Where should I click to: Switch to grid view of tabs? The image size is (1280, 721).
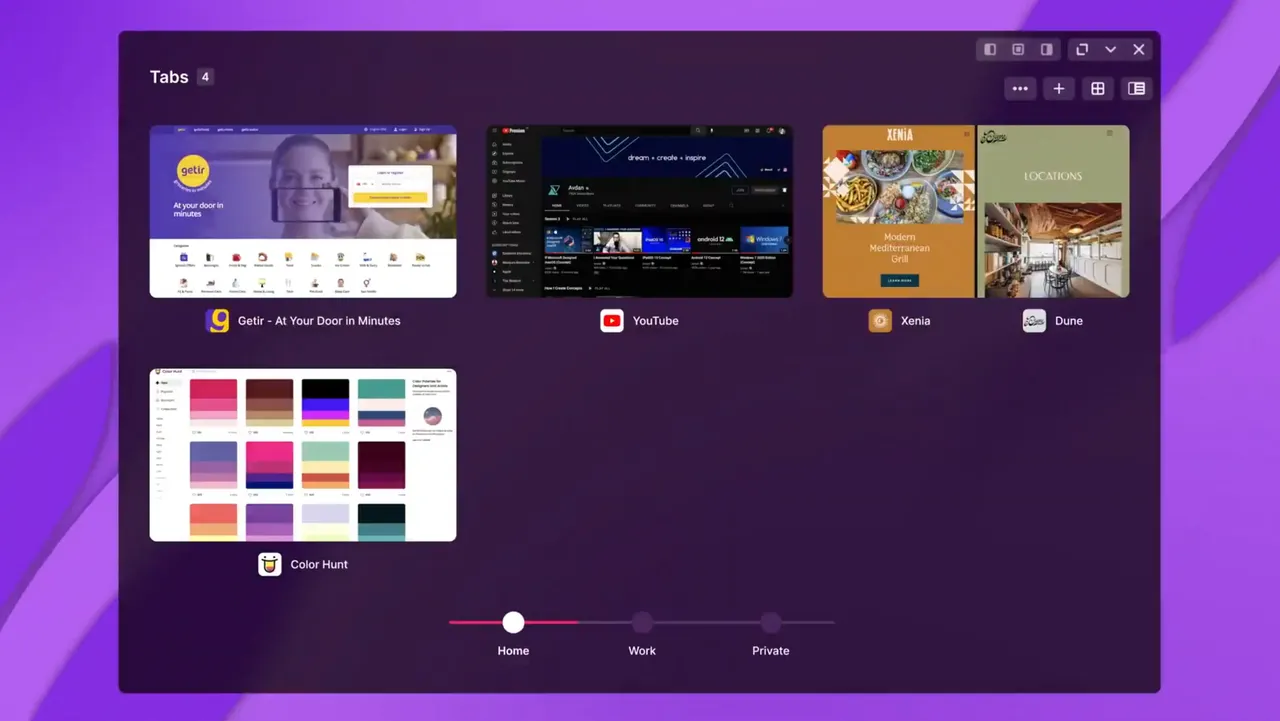tap(1098, 89)
